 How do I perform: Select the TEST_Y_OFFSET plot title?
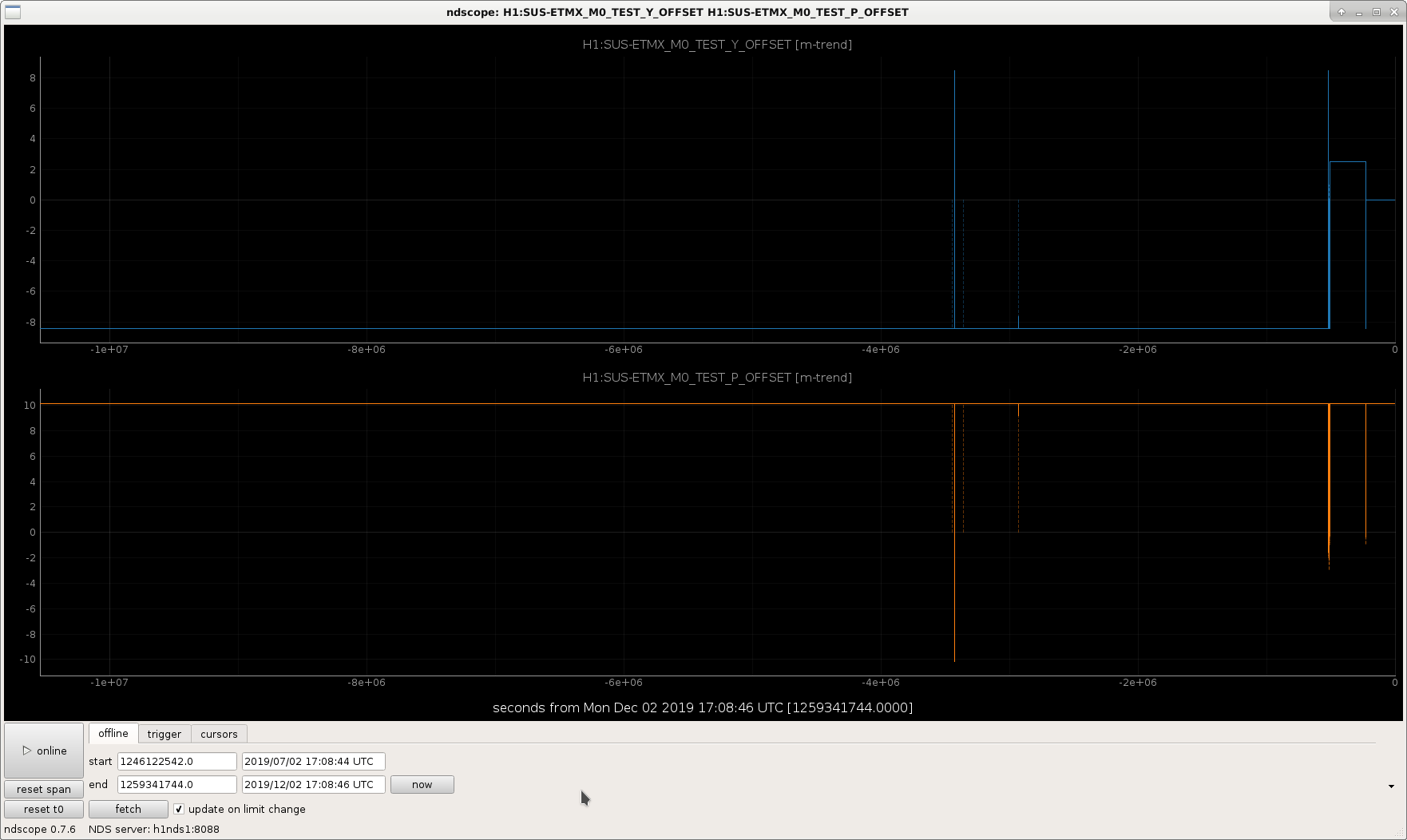pyautogui.click(x=717, y=45)
